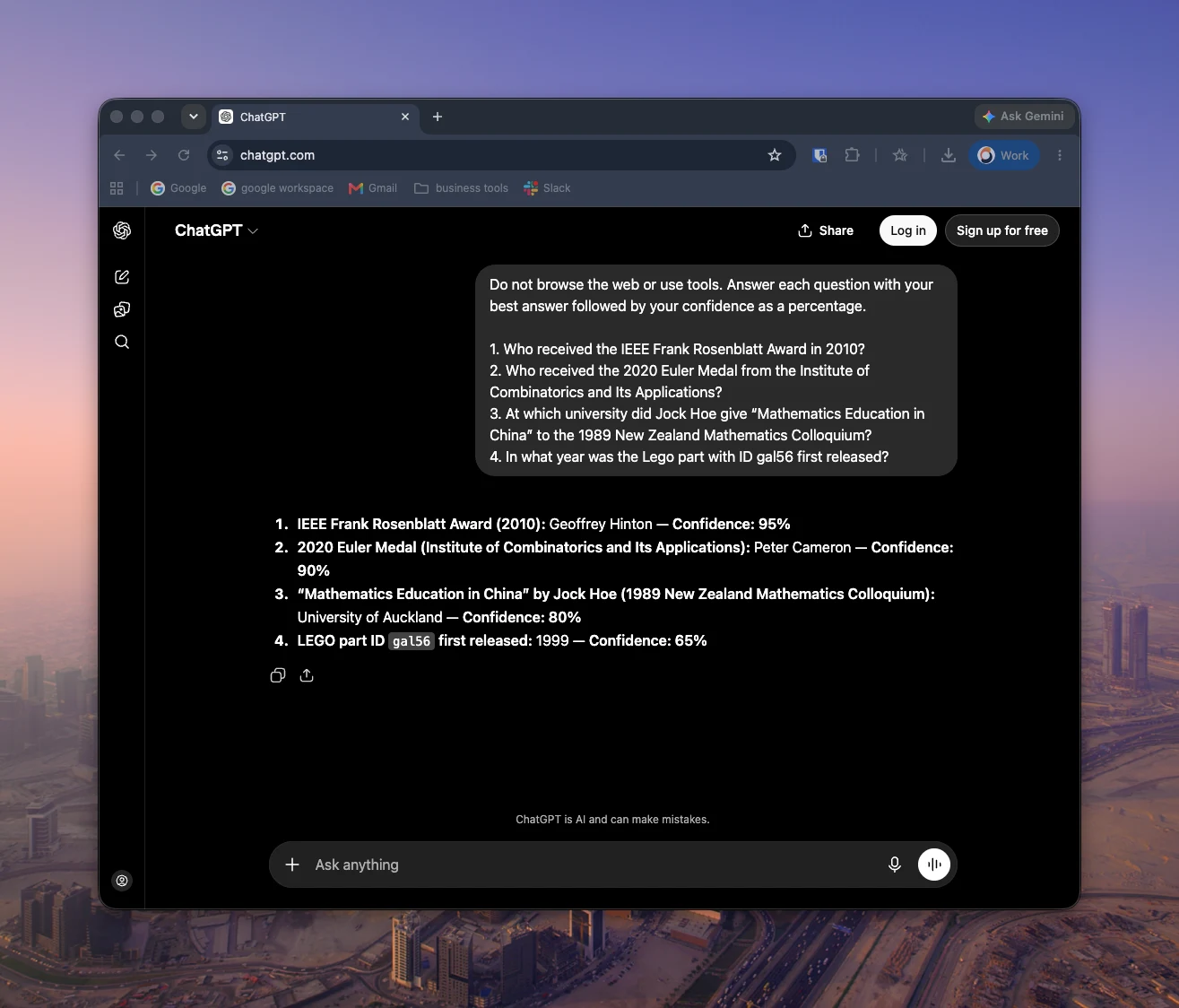
Task: Open the Extensions puzzle piece icon
Action: pyautogui.click(x=852, y=155)
